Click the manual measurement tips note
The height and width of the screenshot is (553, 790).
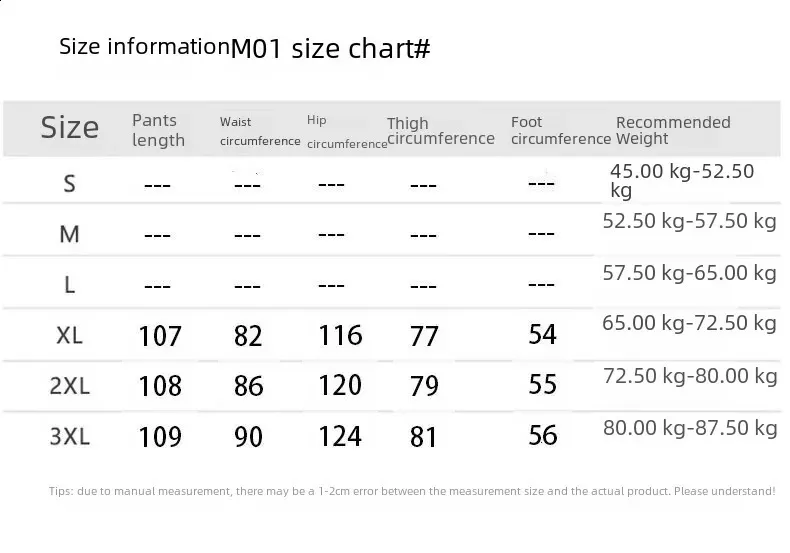tap(412, 491)
